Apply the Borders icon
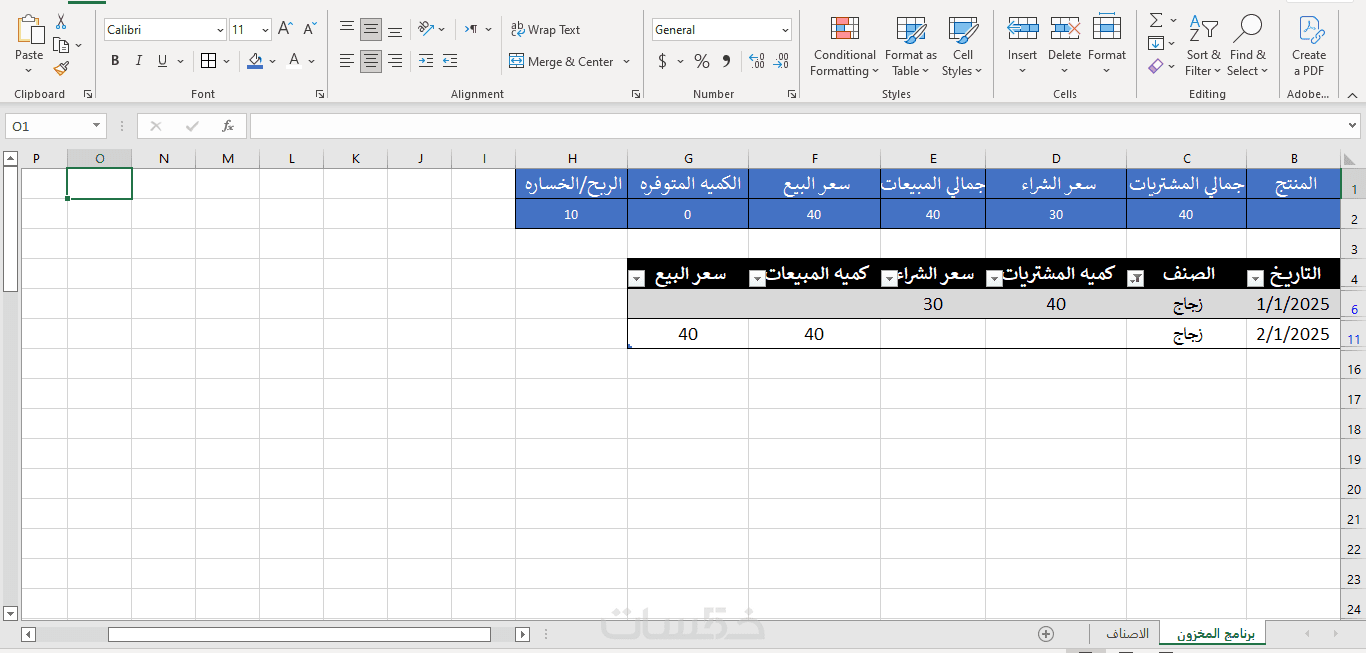The height and width of the screenshot is (653, 1366). coord(208,61)
